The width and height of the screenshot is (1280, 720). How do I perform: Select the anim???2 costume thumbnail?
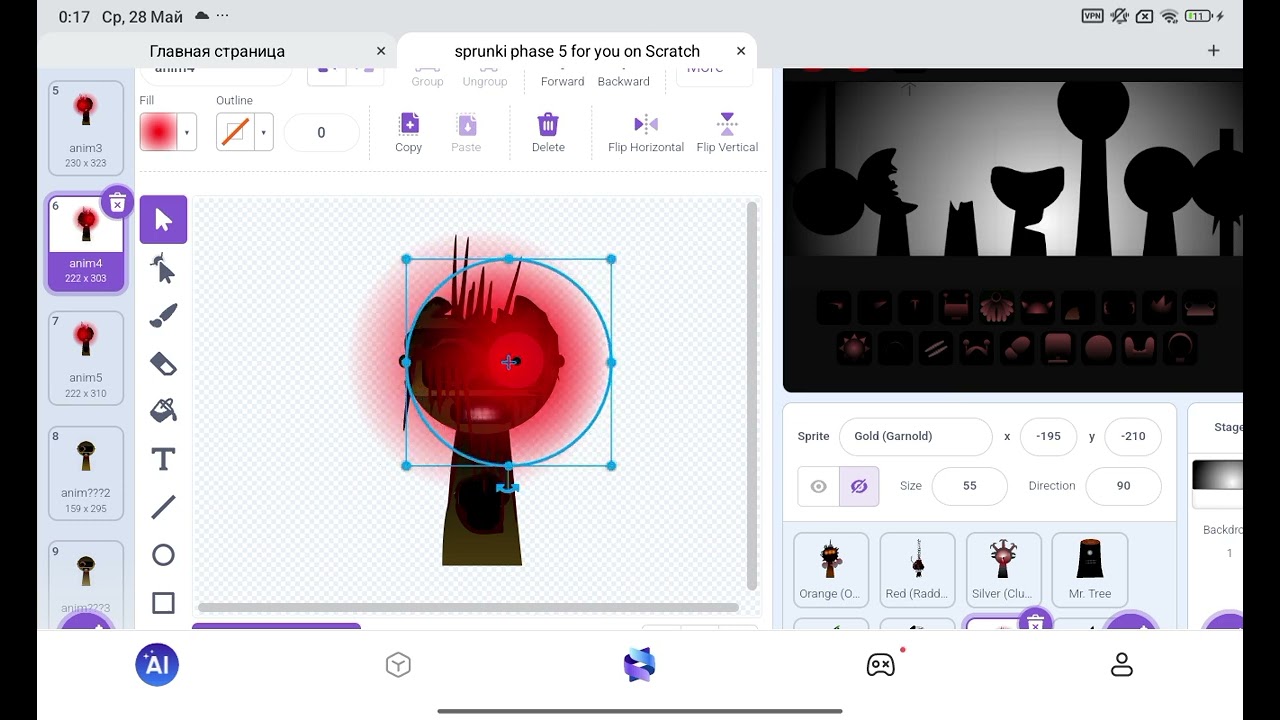pos(86,473)
